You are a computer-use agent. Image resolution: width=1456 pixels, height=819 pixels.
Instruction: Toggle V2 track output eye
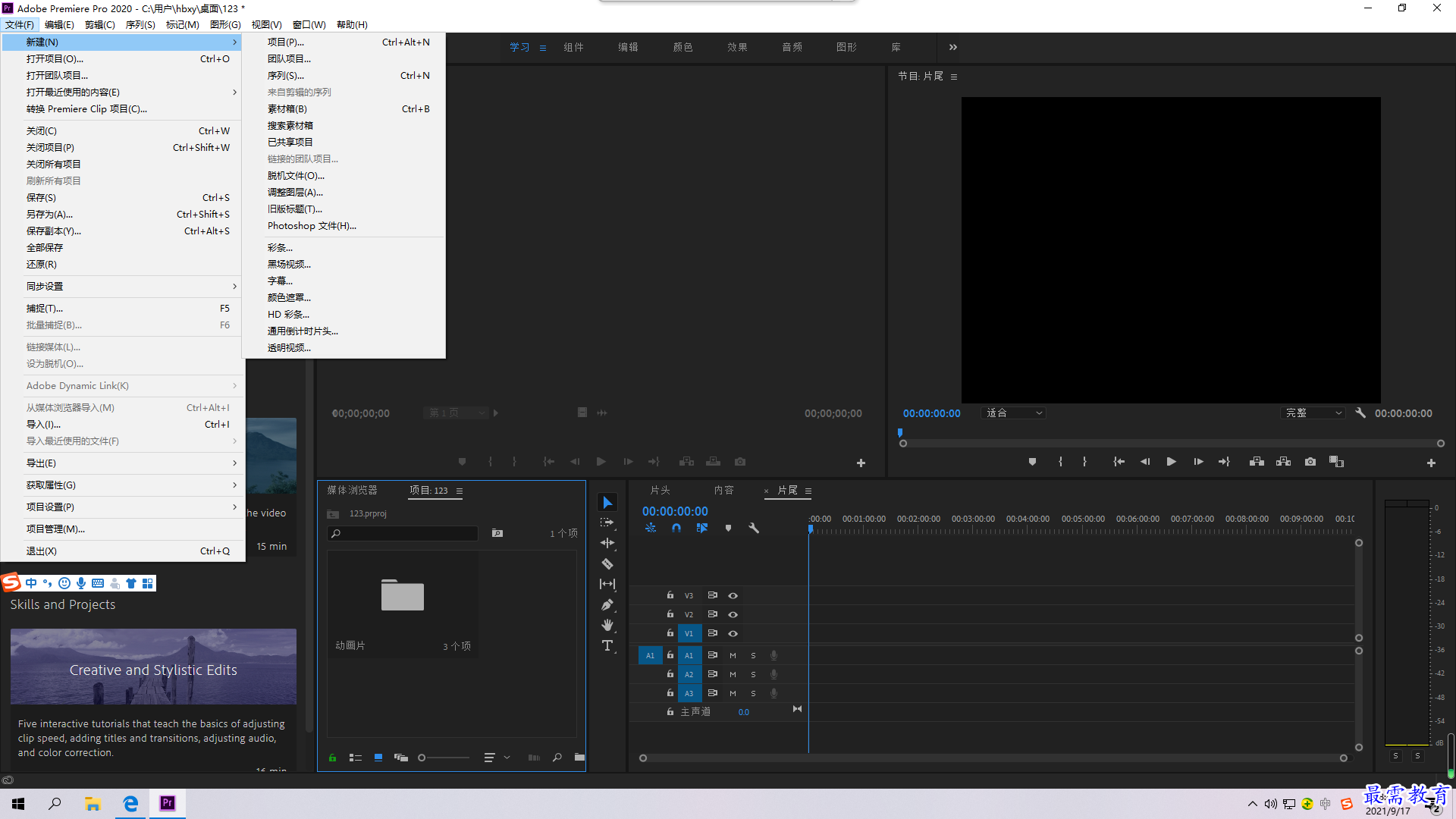click(733, 615)
